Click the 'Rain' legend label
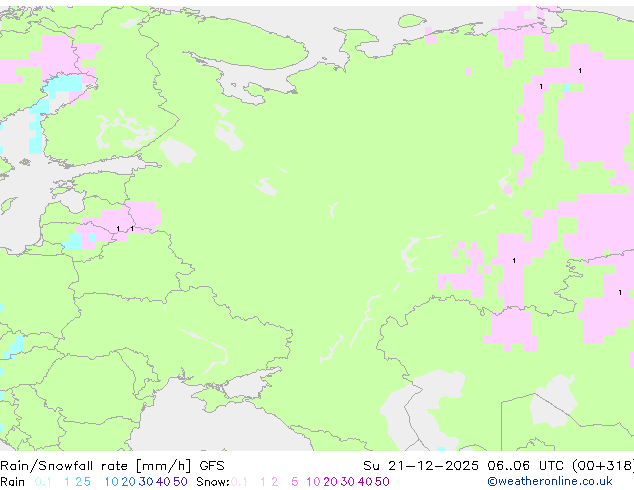The image size is (634, 490). tap(13, 482)
